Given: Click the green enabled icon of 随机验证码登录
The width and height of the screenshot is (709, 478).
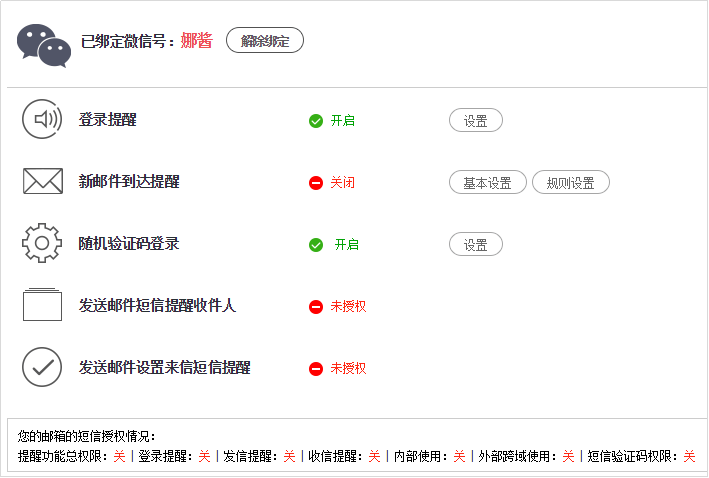Looking at the screenshot, I should coord(316,245).
